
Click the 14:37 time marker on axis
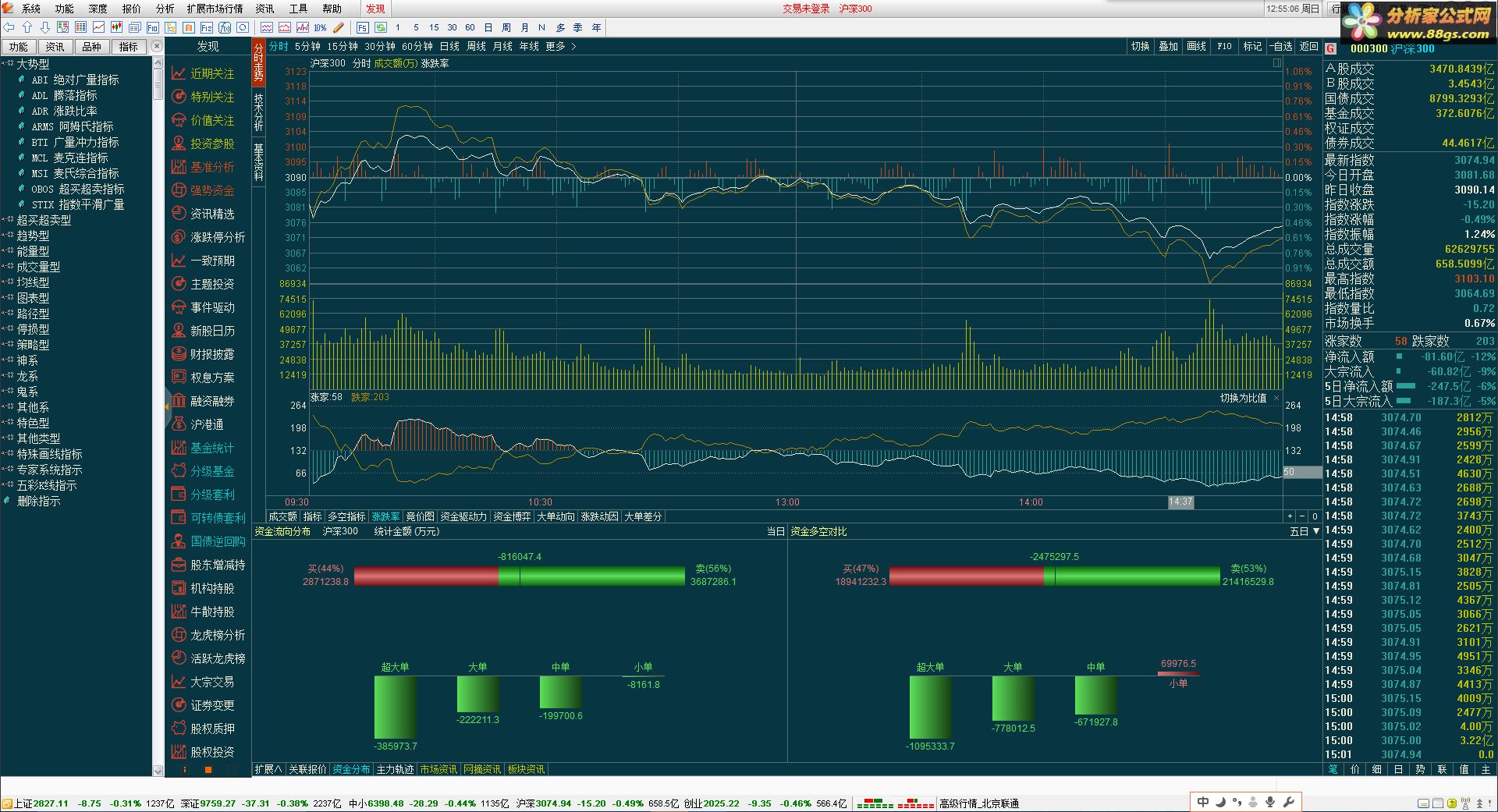tap(1180, 502)
